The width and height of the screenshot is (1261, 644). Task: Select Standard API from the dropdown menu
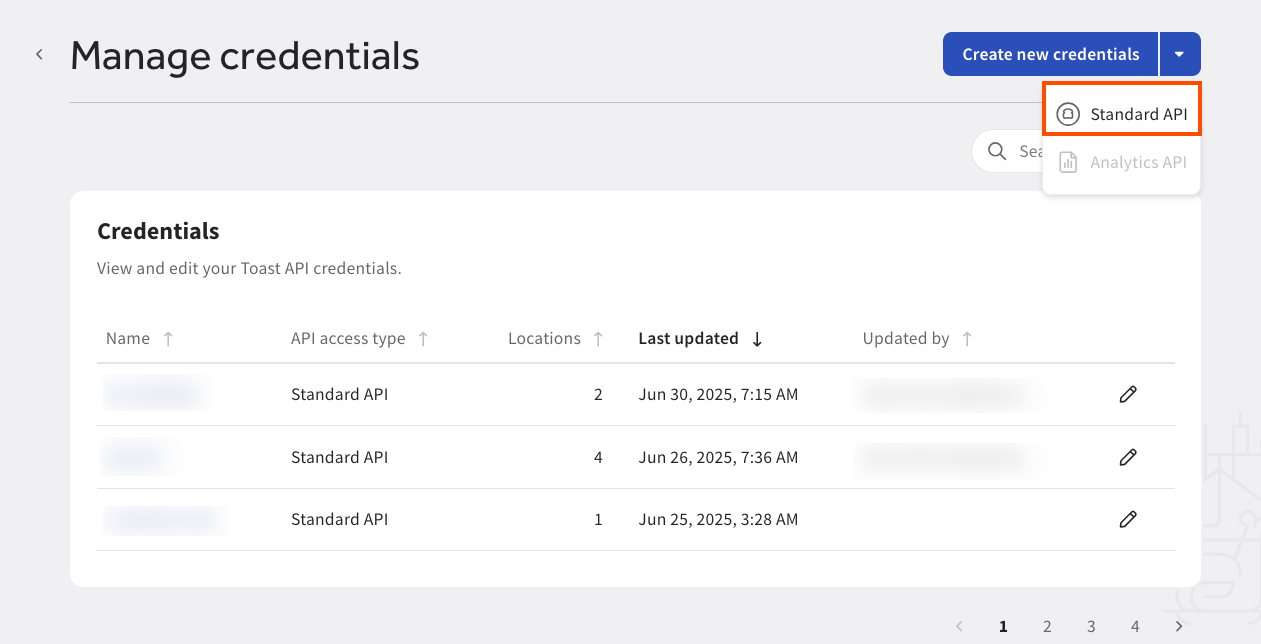[1121, 114]
